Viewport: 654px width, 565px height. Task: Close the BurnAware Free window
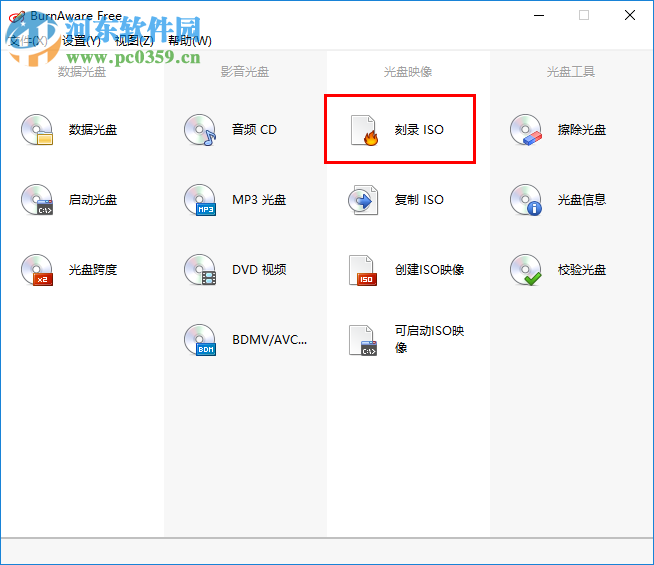pos(630,15)
